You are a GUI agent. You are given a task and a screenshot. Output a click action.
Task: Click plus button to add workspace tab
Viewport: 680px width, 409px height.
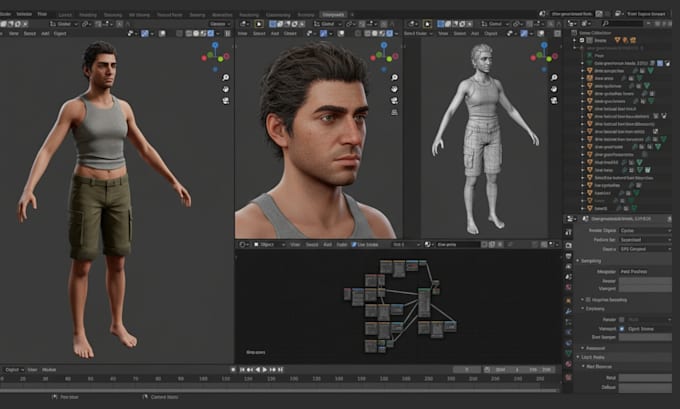click(x=352, y=14)
